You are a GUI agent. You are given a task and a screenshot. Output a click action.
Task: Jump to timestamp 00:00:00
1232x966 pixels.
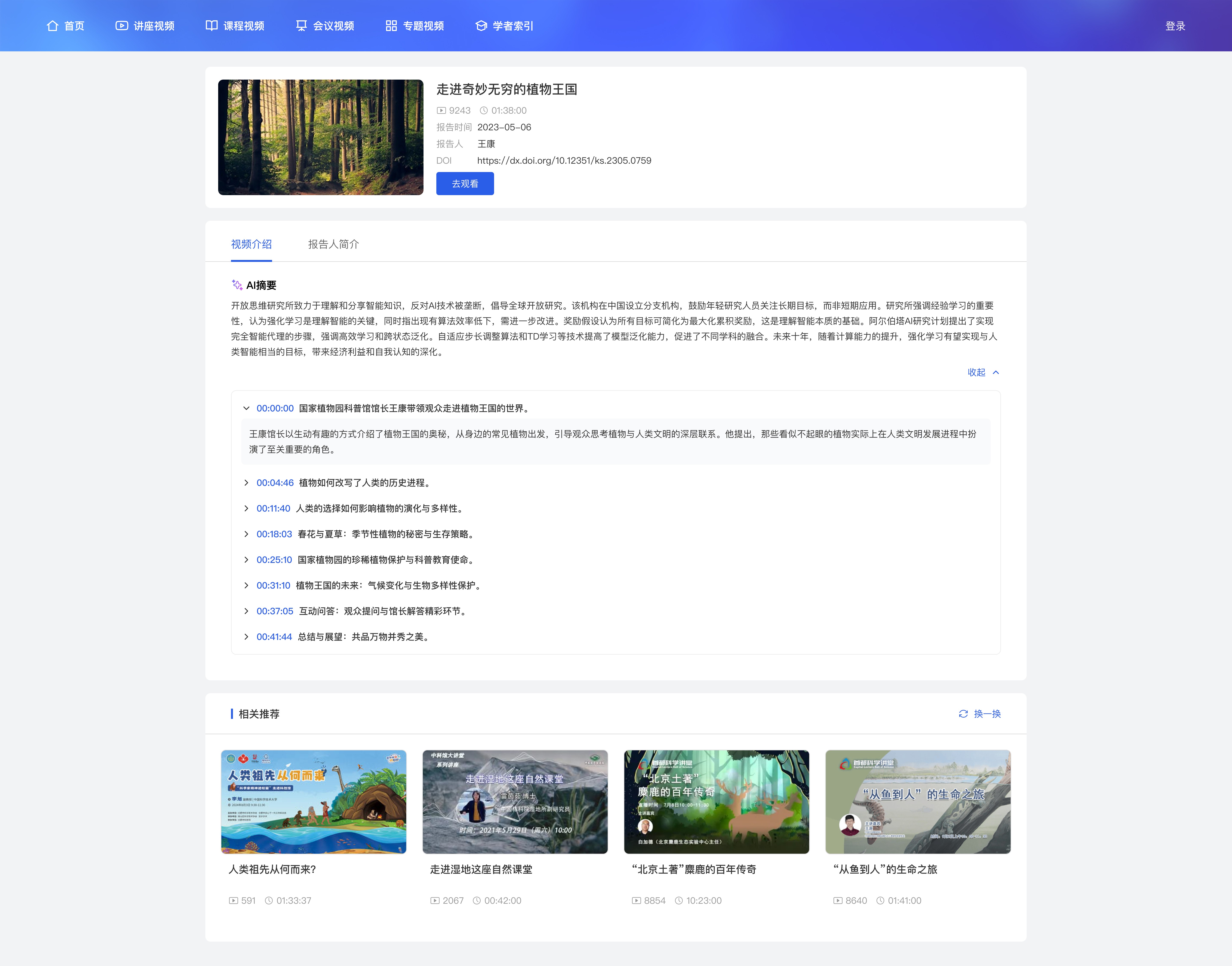coord(275,408)
